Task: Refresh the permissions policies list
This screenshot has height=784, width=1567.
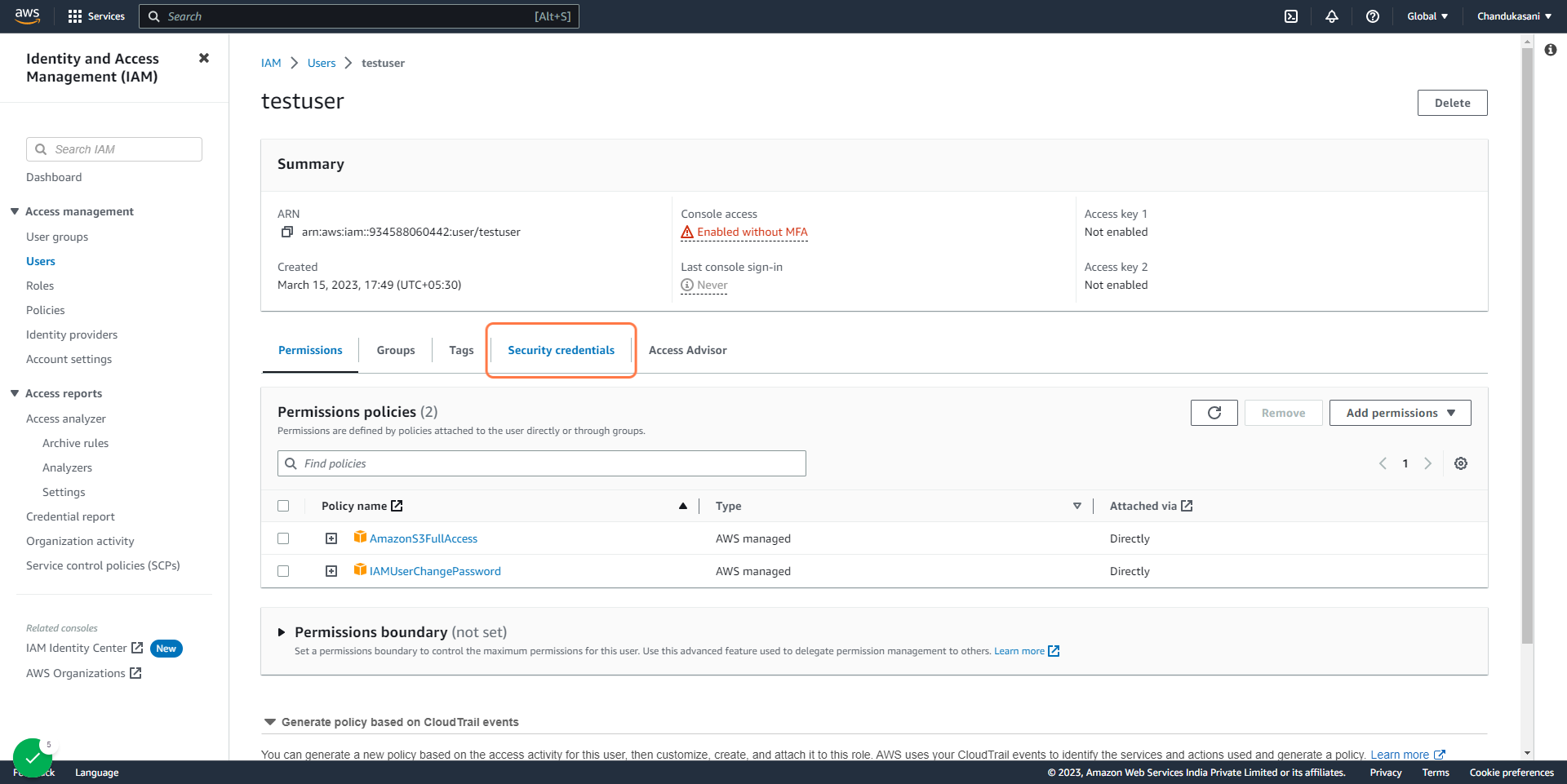Action: 1214,413
